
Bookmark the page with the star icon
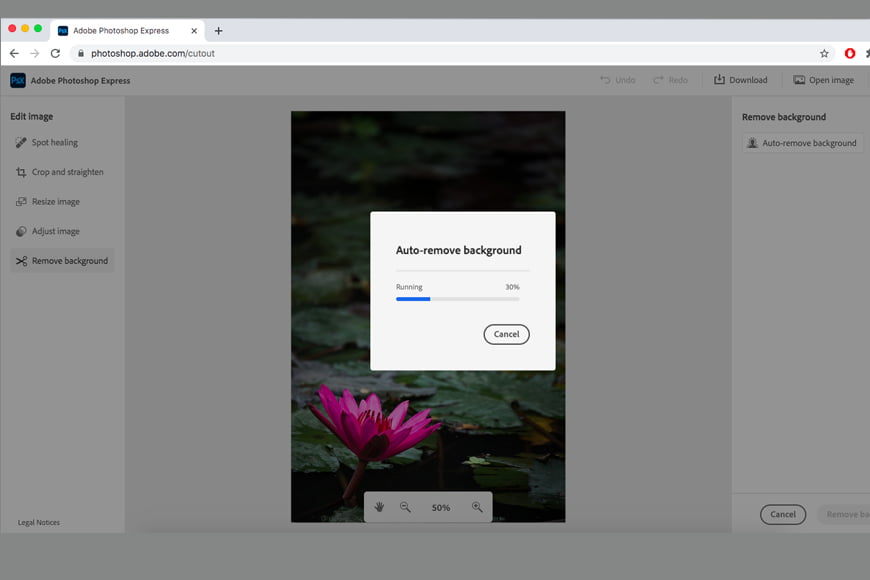(824, 53)
